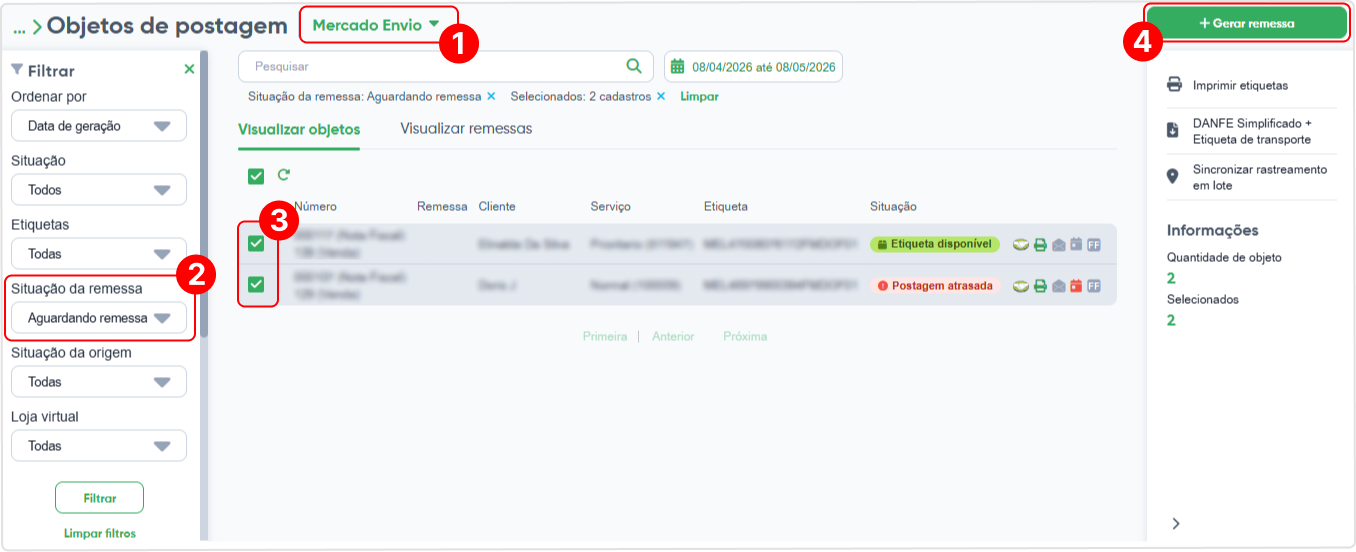
Task: Go to Primeira page link
Action: pos(605,337)
